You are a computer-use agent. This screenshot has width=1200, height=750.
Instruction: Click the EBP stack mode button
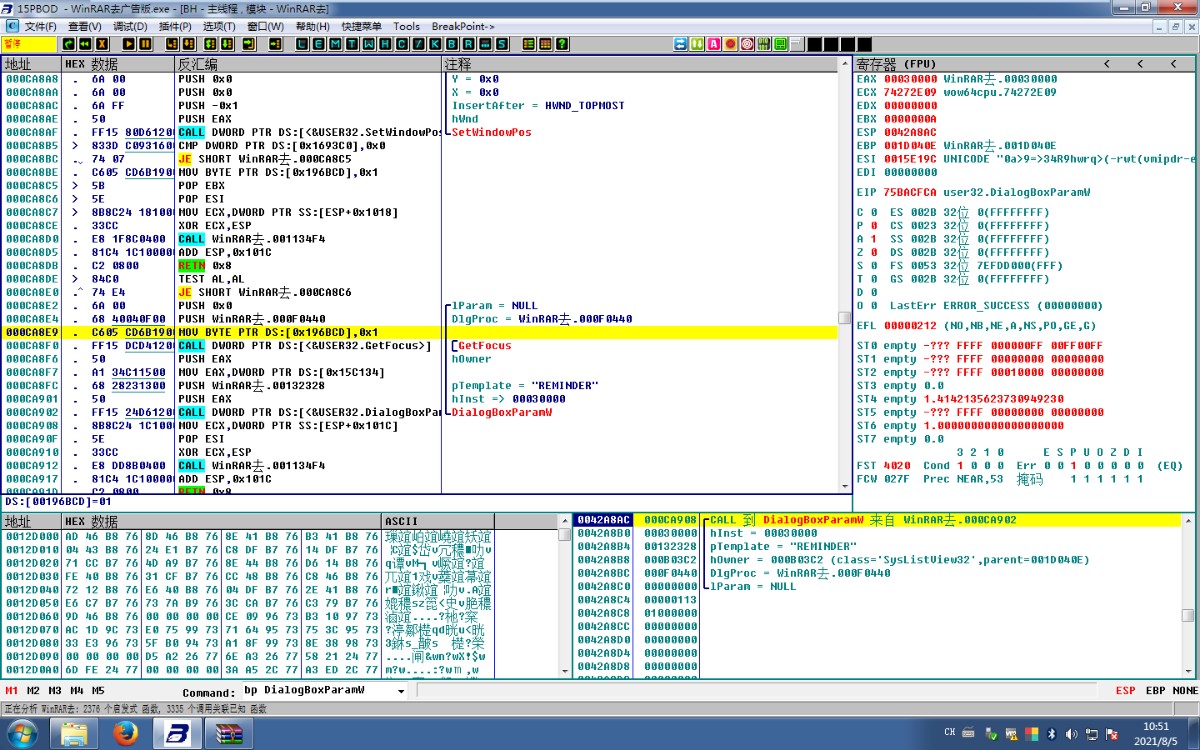click(x=1155, y=690)
